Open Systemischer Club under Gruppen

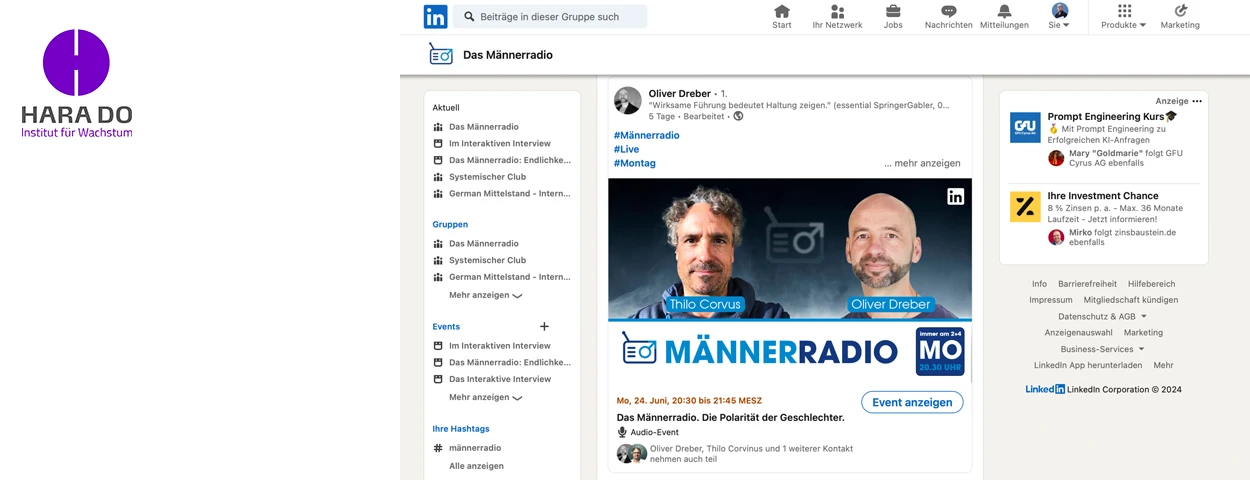487,260
